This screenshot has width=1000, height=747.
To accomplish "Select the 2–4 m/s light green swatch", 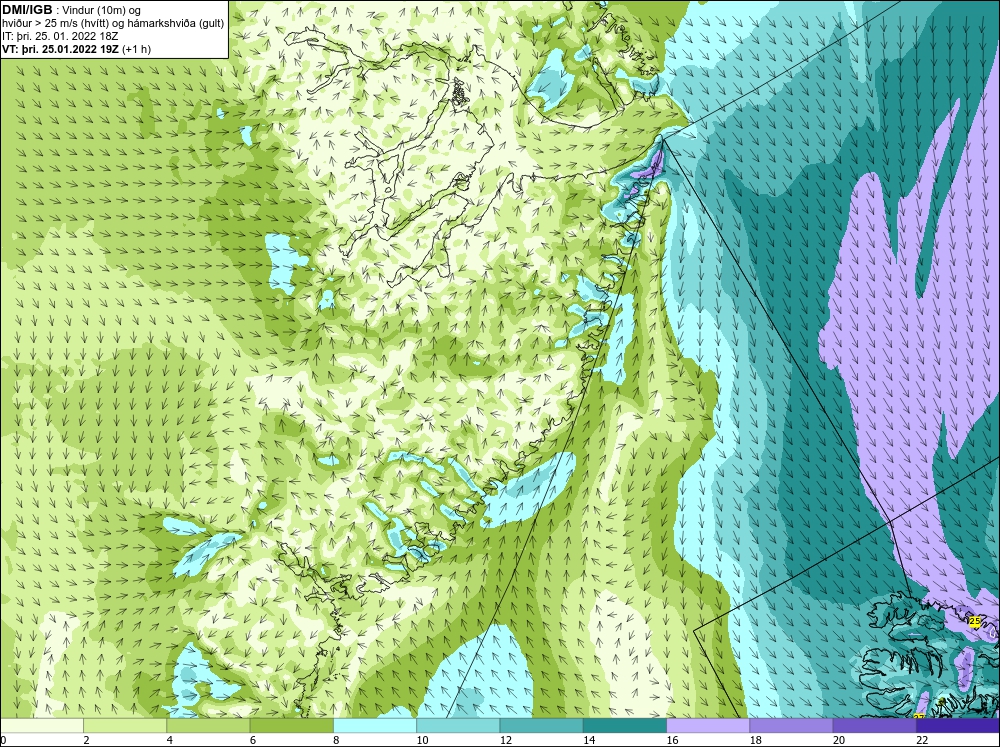I will [x=125, y=726].
